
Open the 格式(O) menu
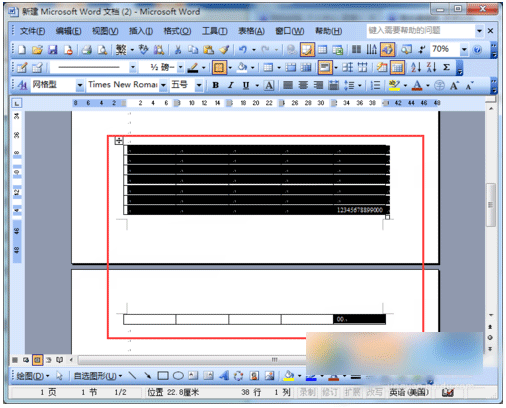[x=177, y=31]
